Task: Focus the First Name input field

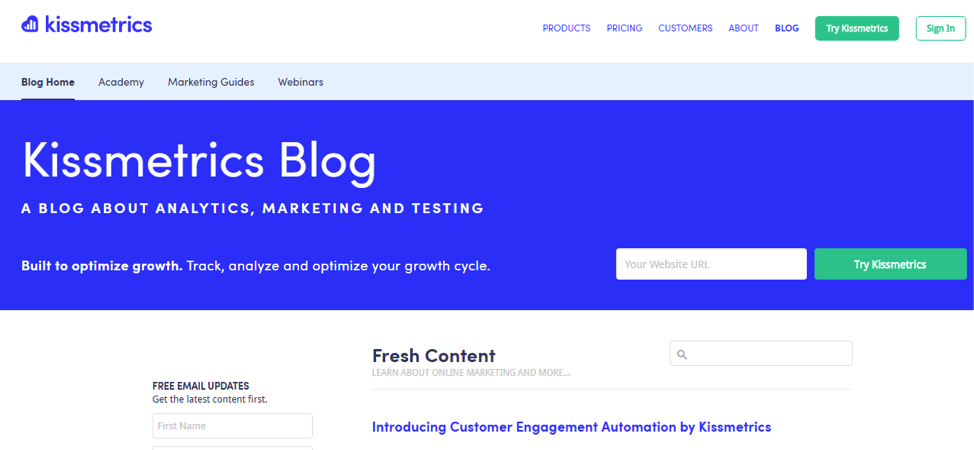Action: (232, 426)
